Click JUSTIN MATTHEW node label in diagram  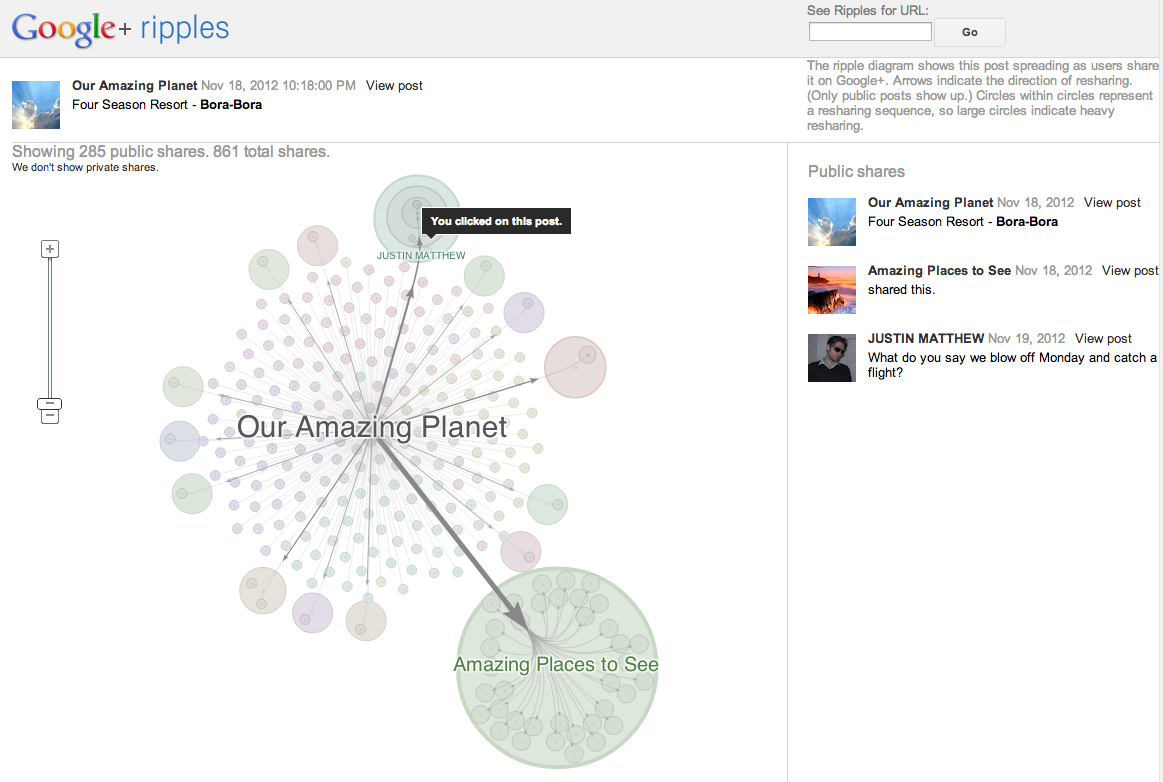pyautogui.click(x=421, y=255)
